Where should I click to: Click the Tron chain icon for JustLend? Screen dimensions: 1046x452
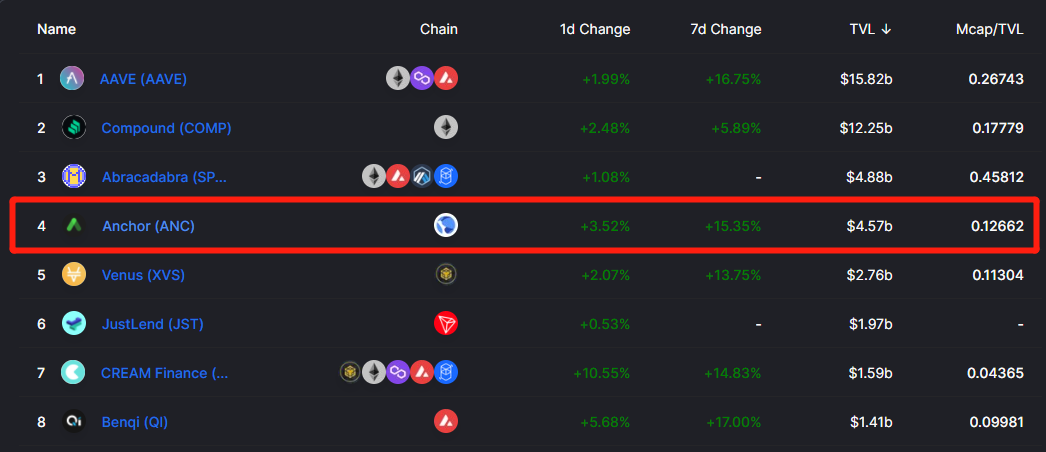tap(446, 323)
